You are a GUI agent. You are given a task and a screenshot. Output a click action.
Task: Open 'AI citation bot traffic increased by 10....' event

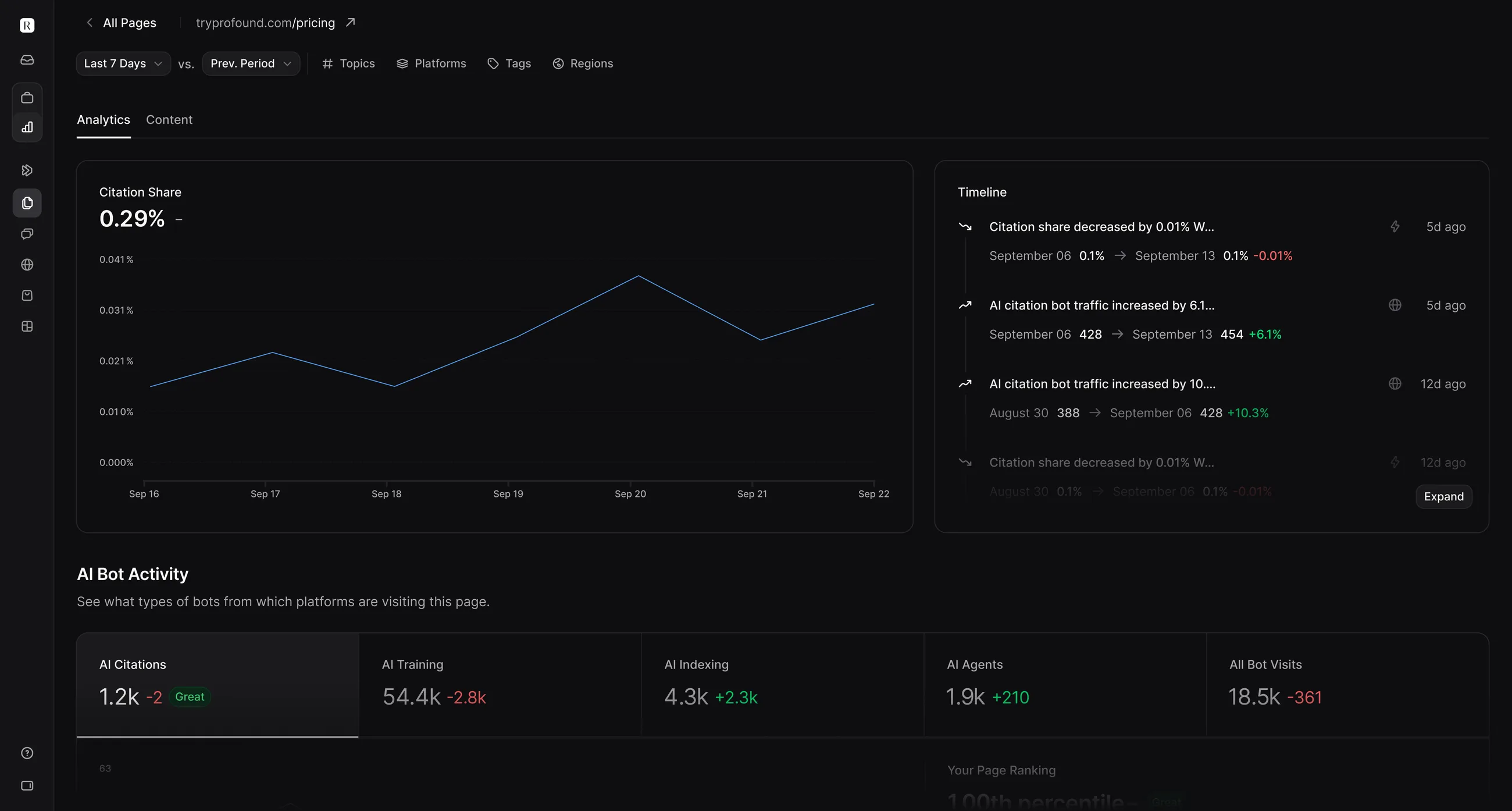(1102, 384)
